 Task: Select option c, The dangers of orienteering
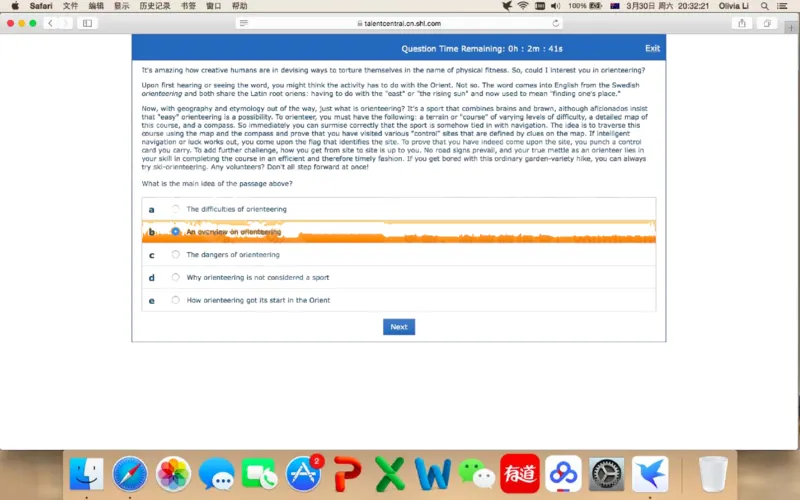pos(176,255)
